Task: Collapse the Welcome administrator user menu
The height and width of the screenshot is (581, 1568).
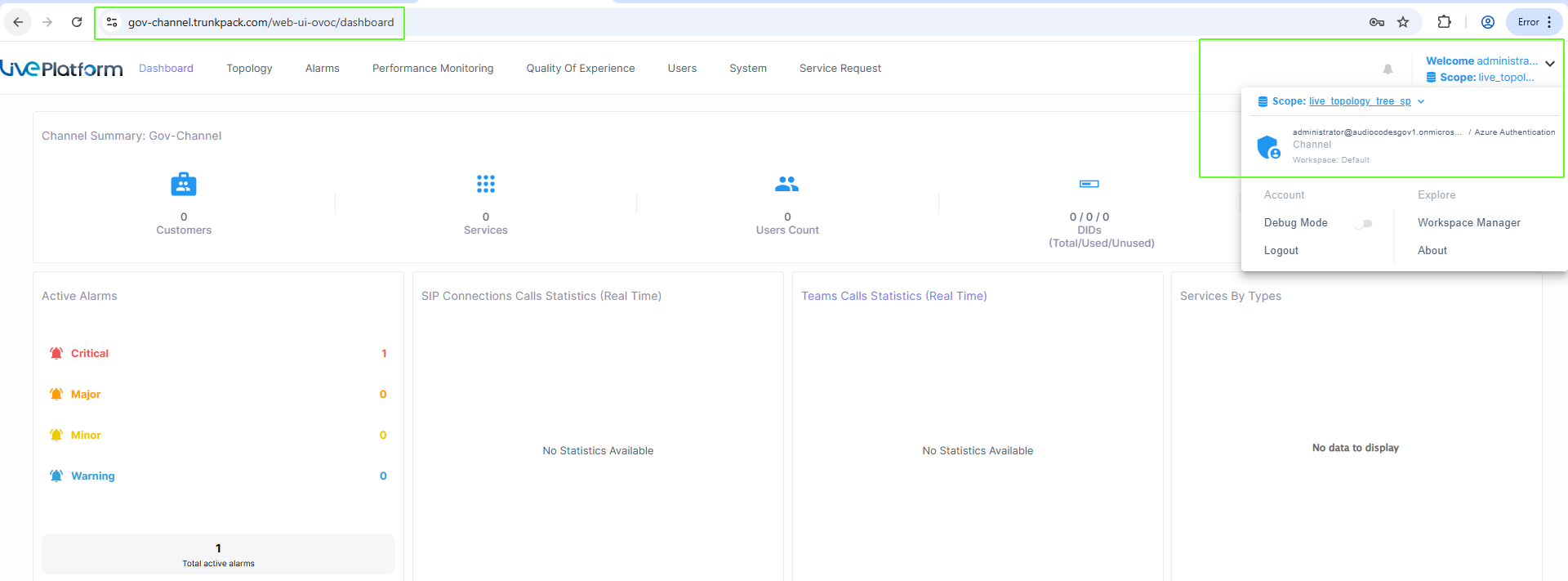Action: (1549, 64)
